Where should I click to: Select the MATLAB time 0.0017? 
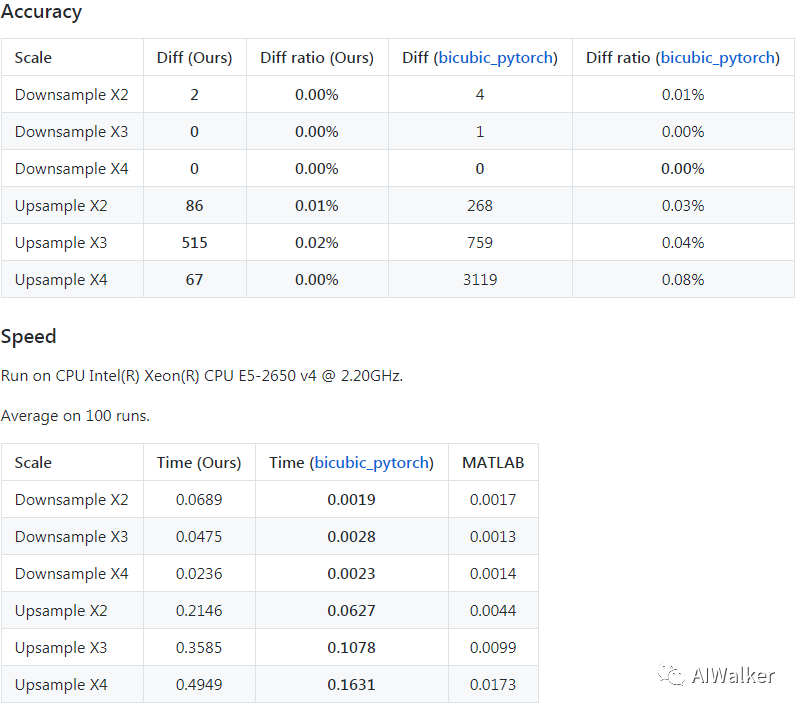493,500
